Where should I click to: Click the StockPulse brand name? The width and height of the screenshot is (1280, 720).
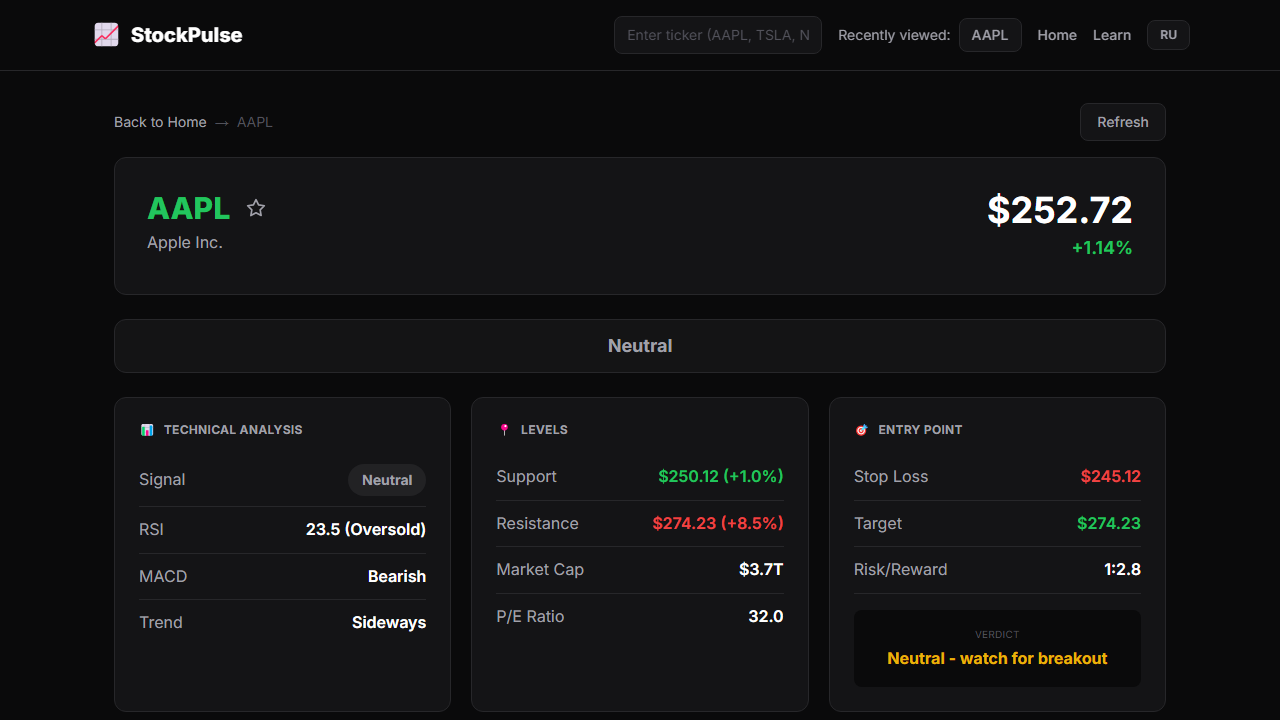(x=186, y=35)
